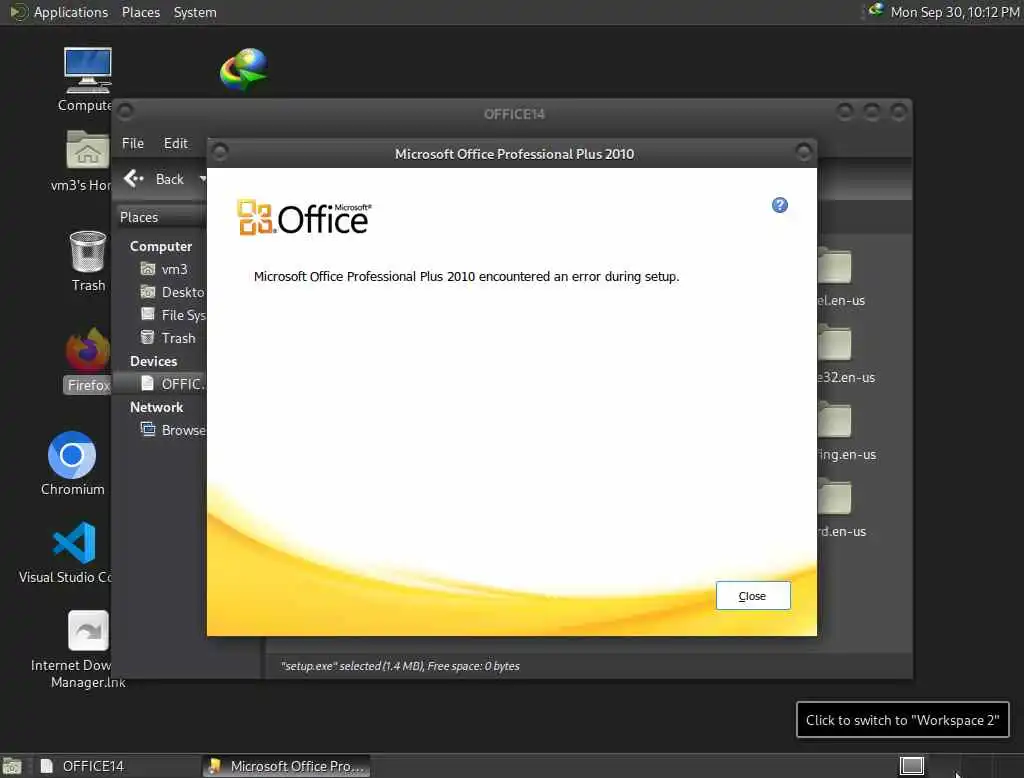
Task: Select OFFICE14 device in sidebar
Action: click(172, 383)
